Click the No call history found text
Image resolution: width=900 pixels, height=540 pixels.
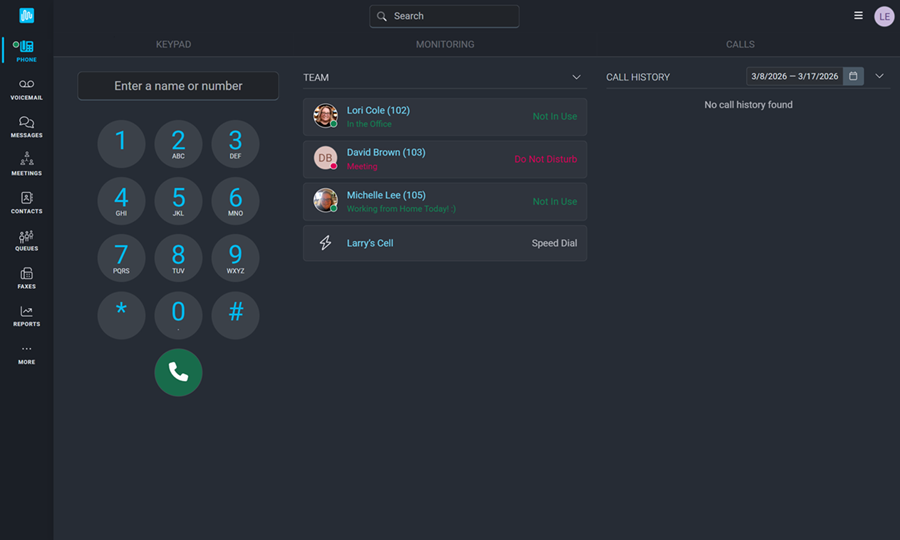pos(748,104)
